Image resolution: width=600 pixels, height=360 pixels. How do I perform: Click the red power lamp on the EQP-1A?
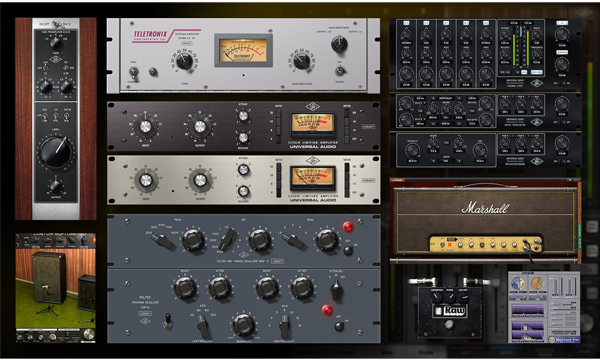(327, 309)
